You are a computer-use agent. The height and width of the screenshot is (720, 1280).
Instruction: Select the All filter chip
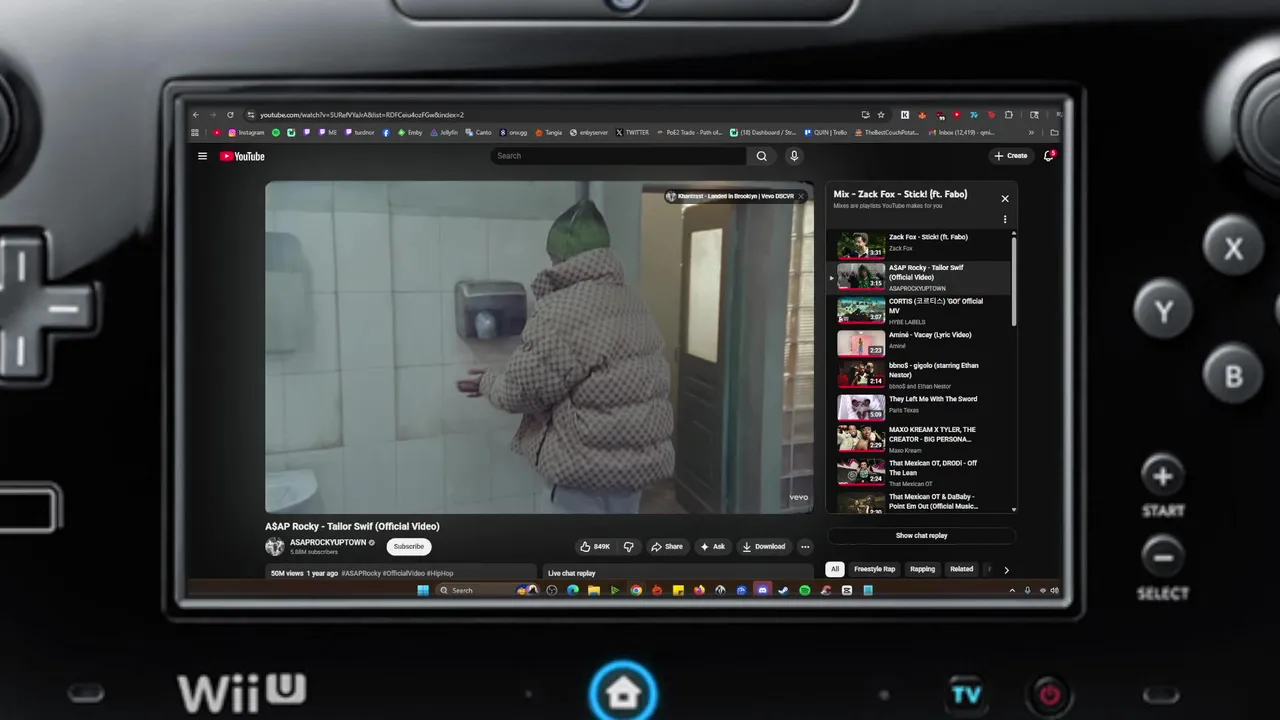click(x=835, y=569)
